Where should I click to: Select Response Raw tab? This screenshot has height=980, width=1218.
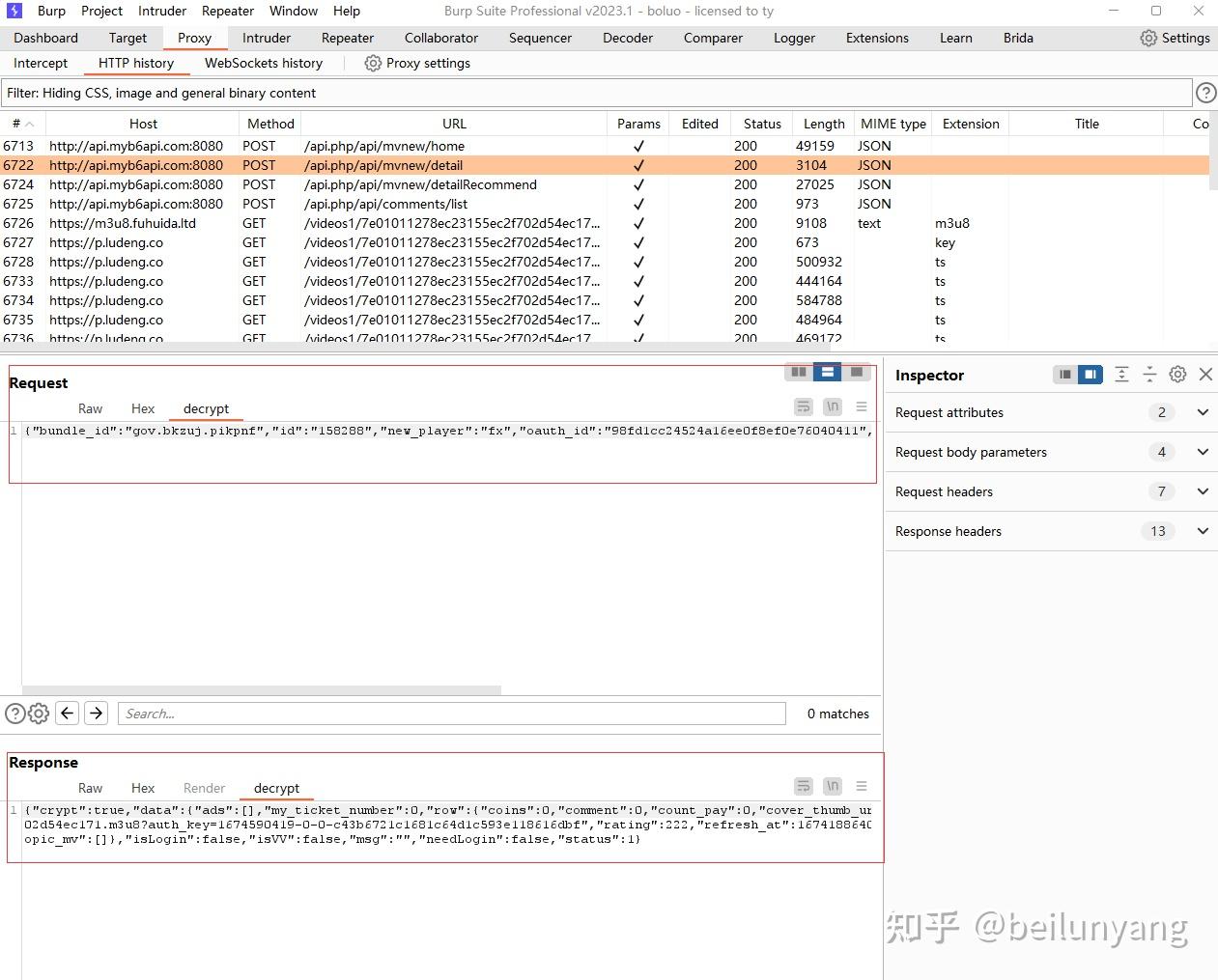pos(90,788)
